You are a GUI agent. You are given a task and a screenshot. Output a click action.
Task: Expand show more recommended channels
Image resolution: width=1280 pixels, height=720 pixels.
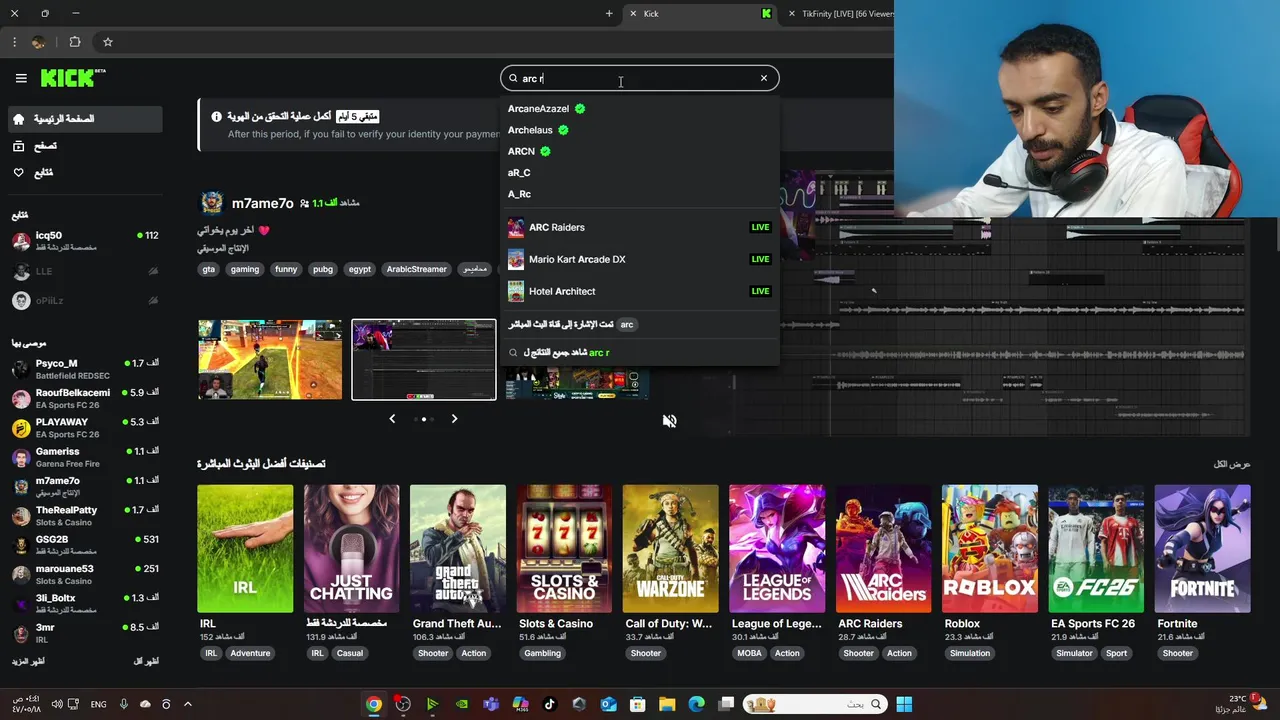(28, 661)
